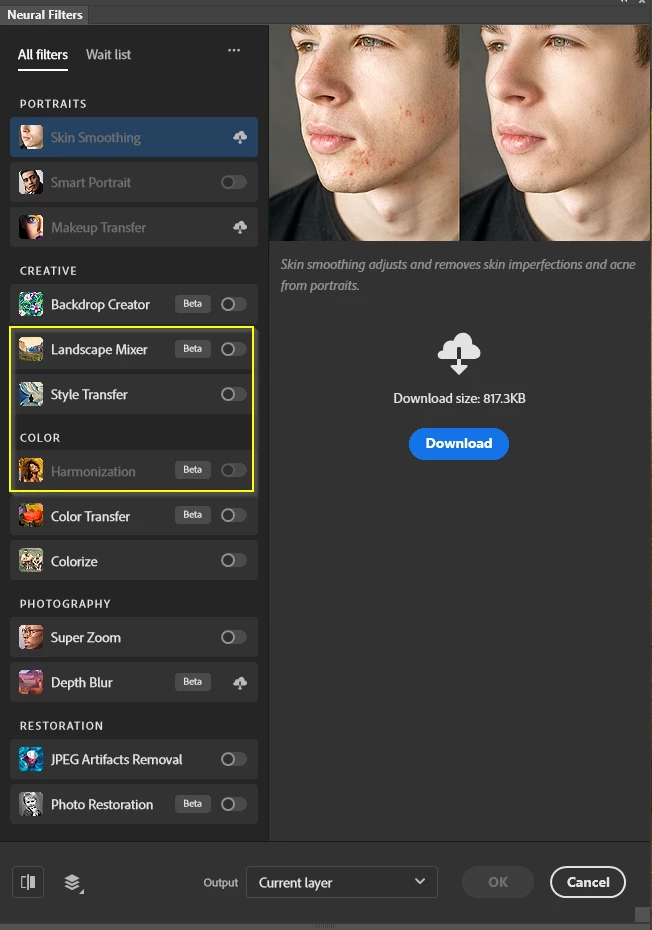Image resolution: width=652 pixels, height=930 pixels.
Task: Click the JPEG Artifacts Removal thumbnail icon
Action: 31,759
